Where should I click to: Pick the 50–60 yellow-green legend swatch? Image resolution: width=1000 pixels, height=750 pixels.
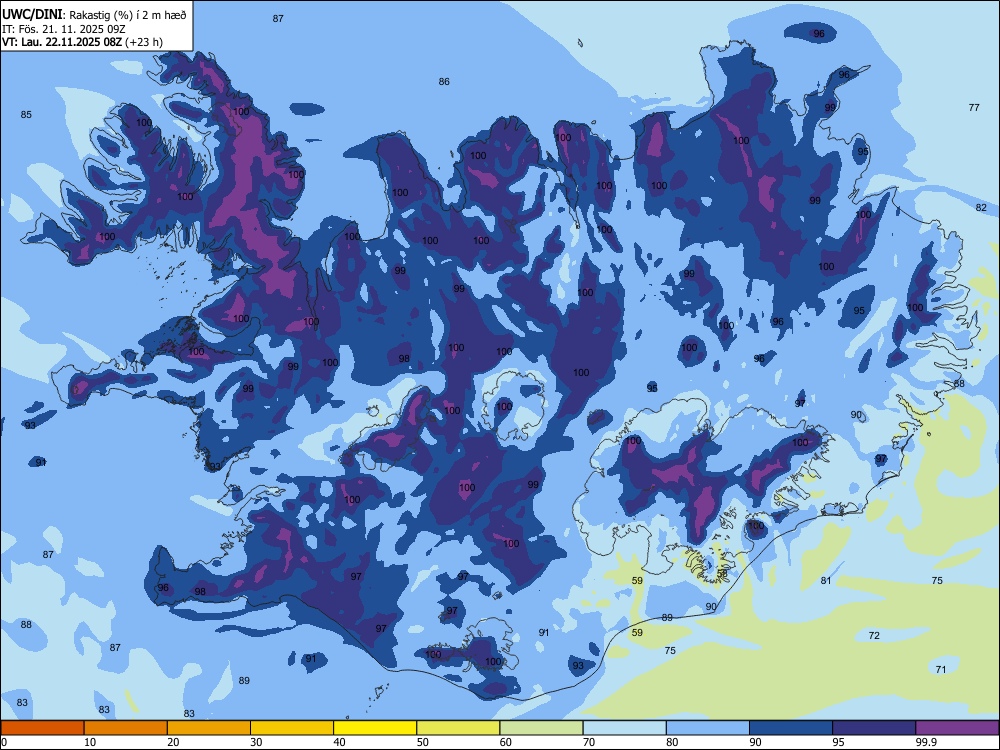[458, 728]
